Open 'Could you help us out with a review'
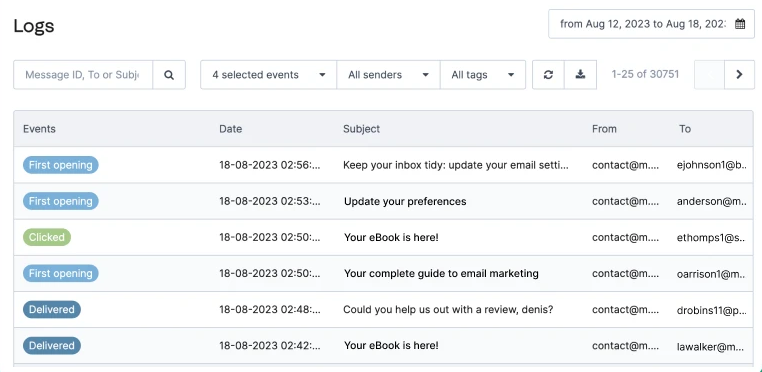 448,309
